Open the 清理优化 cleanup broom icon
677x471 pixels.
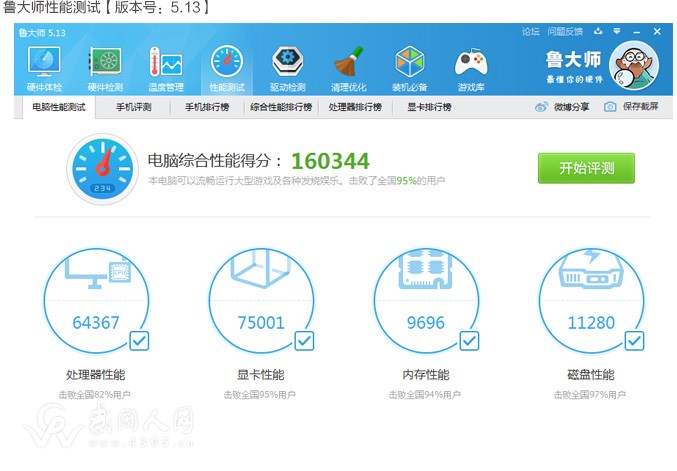348,62
